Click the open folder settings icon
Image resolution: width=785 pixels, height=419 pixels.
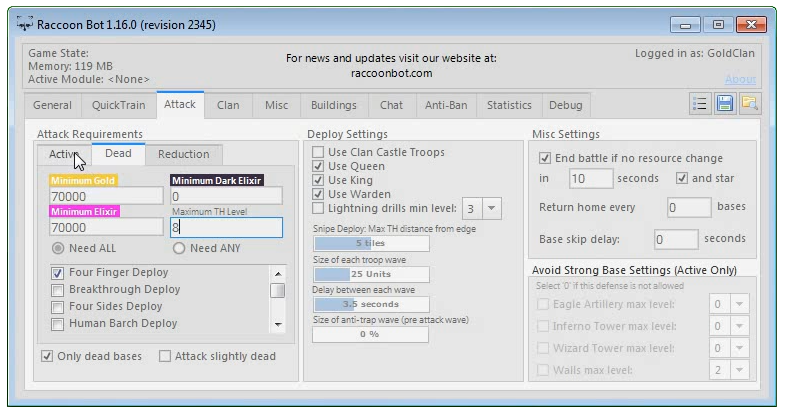click(749, 104)
